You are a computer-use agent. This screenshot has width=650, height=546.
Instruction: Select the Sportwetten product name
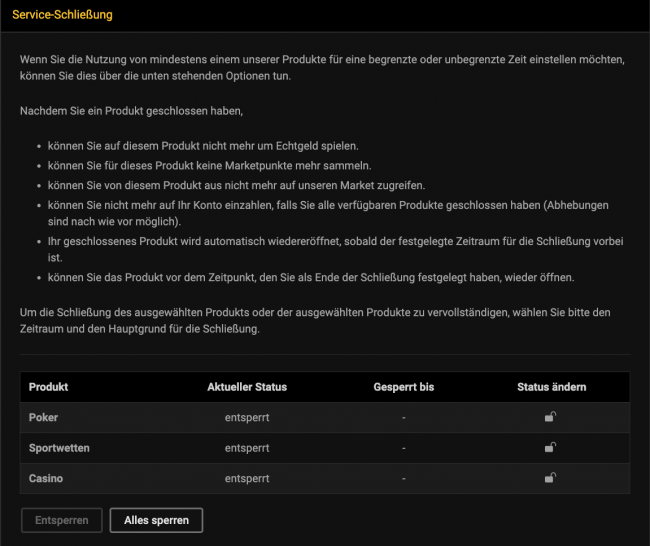click(x=59, y=448)
